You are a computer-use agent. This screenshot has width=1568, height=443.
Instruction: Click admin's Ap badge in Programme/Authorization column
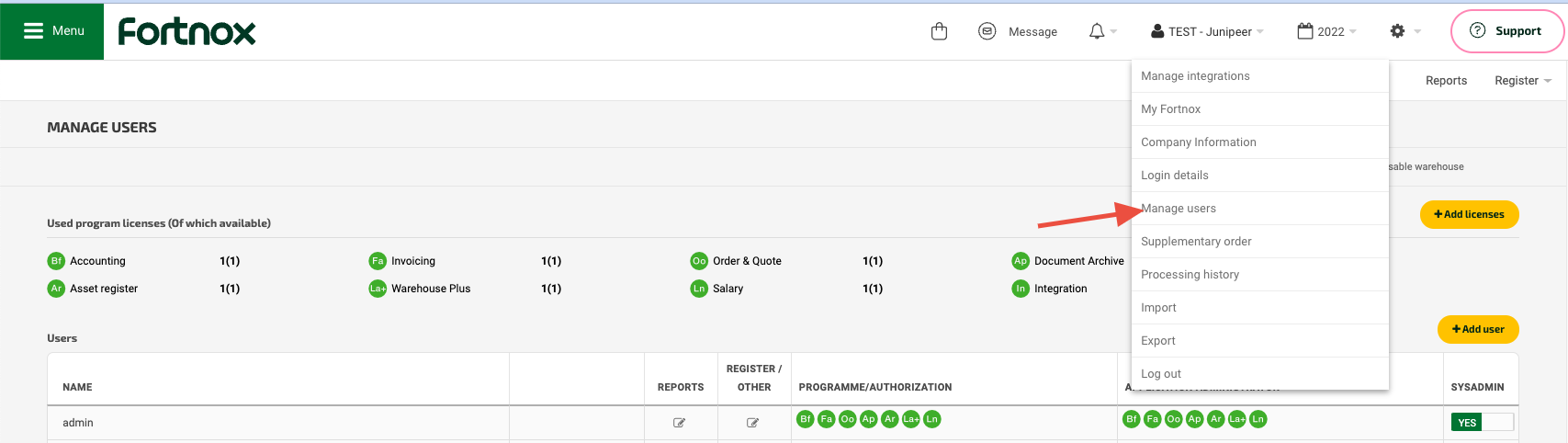coord(869,419)
